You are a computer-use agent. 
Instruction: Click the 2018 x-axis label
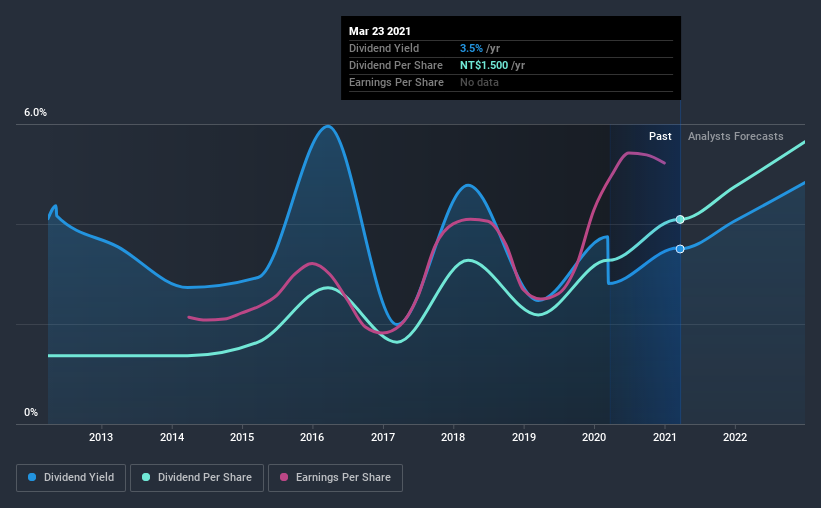(453, 437)
